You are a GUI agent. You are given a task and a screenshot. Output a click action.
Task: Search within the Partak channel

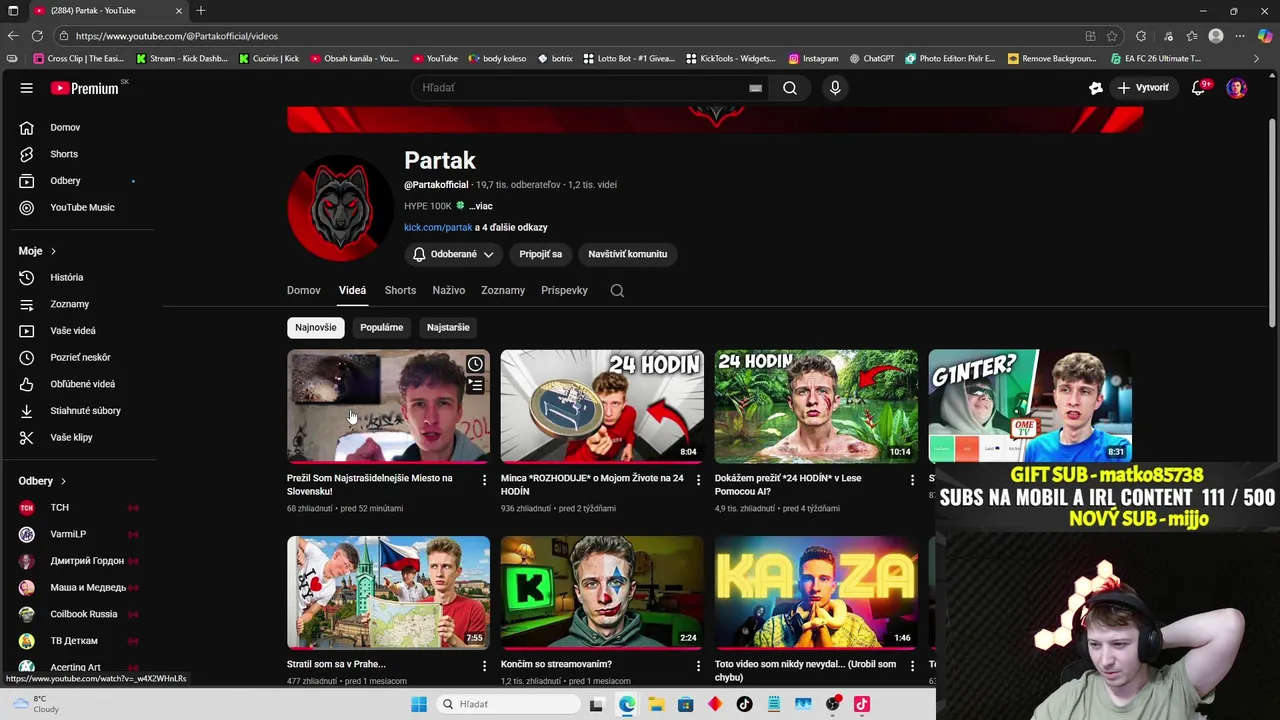(x=617, y=290)
